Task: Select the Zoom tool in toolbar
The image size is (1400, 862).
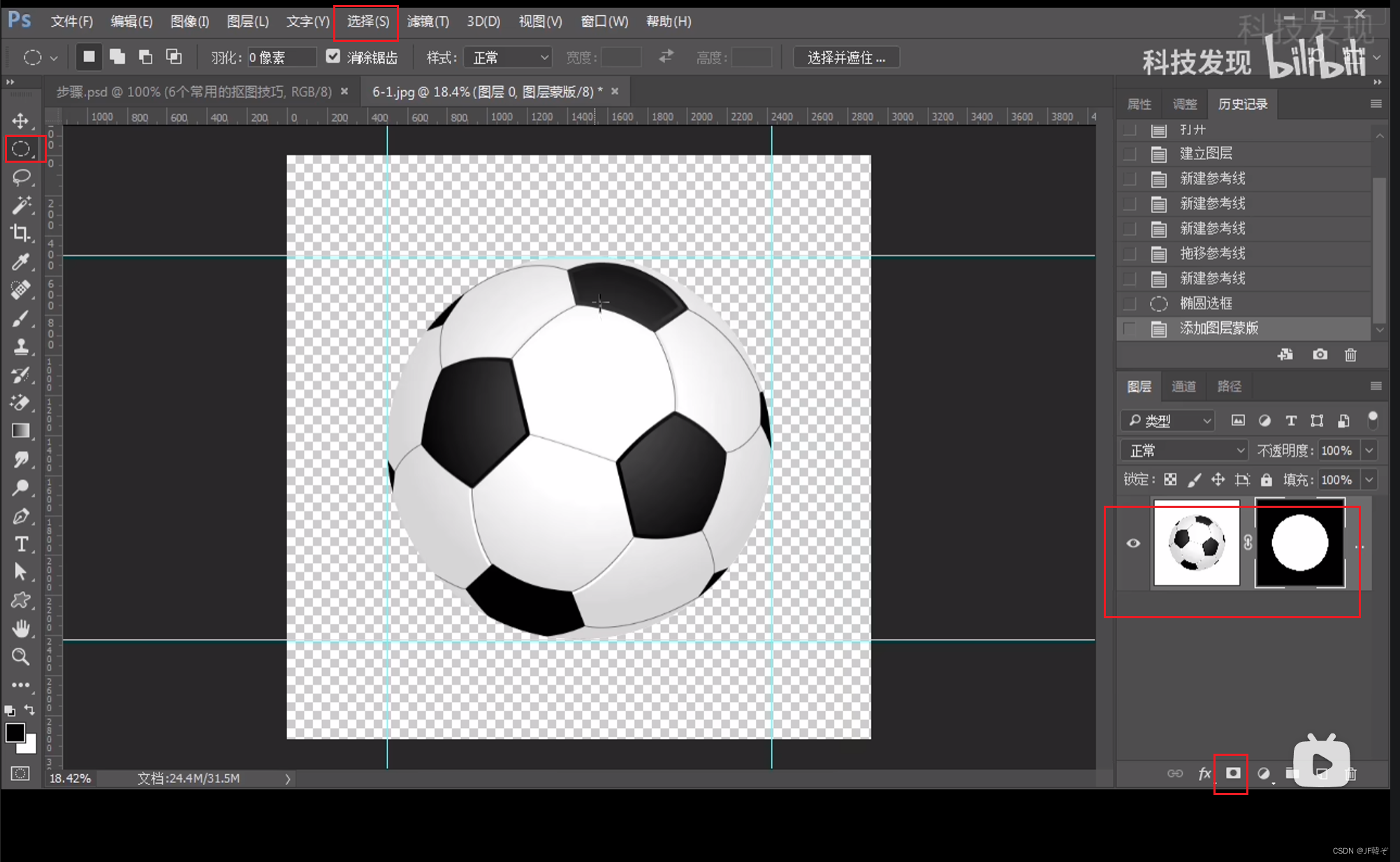Action: point(21,657)
